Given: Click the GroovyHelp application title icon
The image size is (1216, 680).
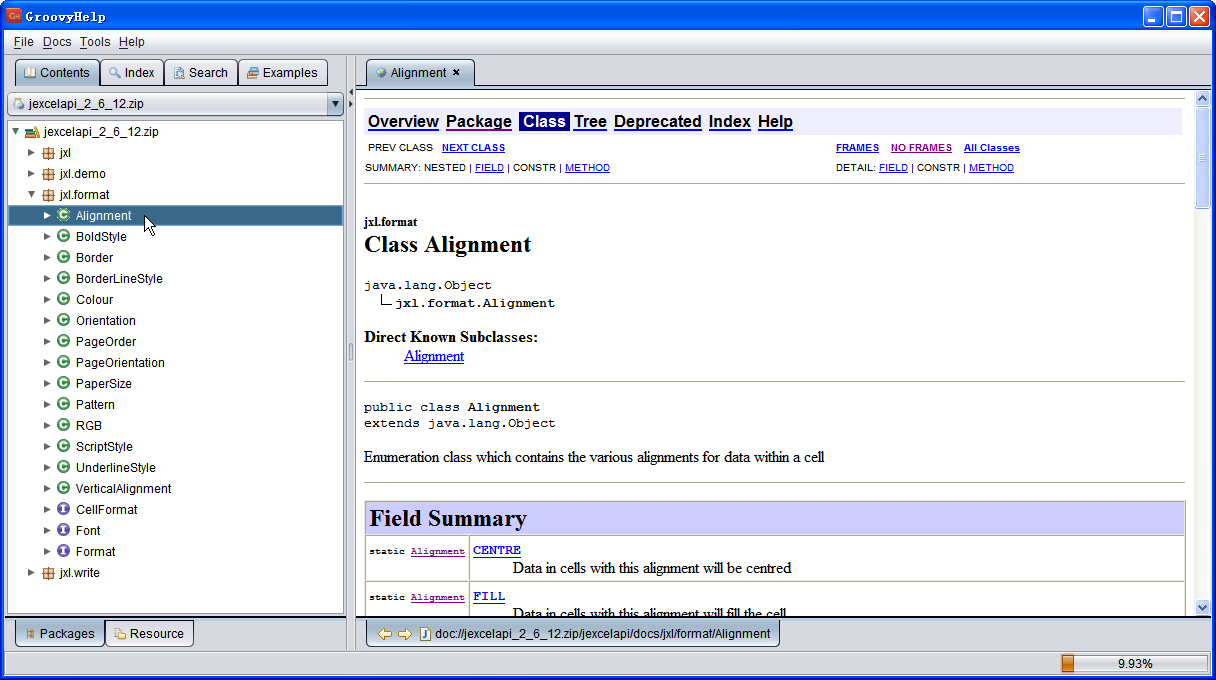Looking at the screenshot, I should [x=14, y=15].
